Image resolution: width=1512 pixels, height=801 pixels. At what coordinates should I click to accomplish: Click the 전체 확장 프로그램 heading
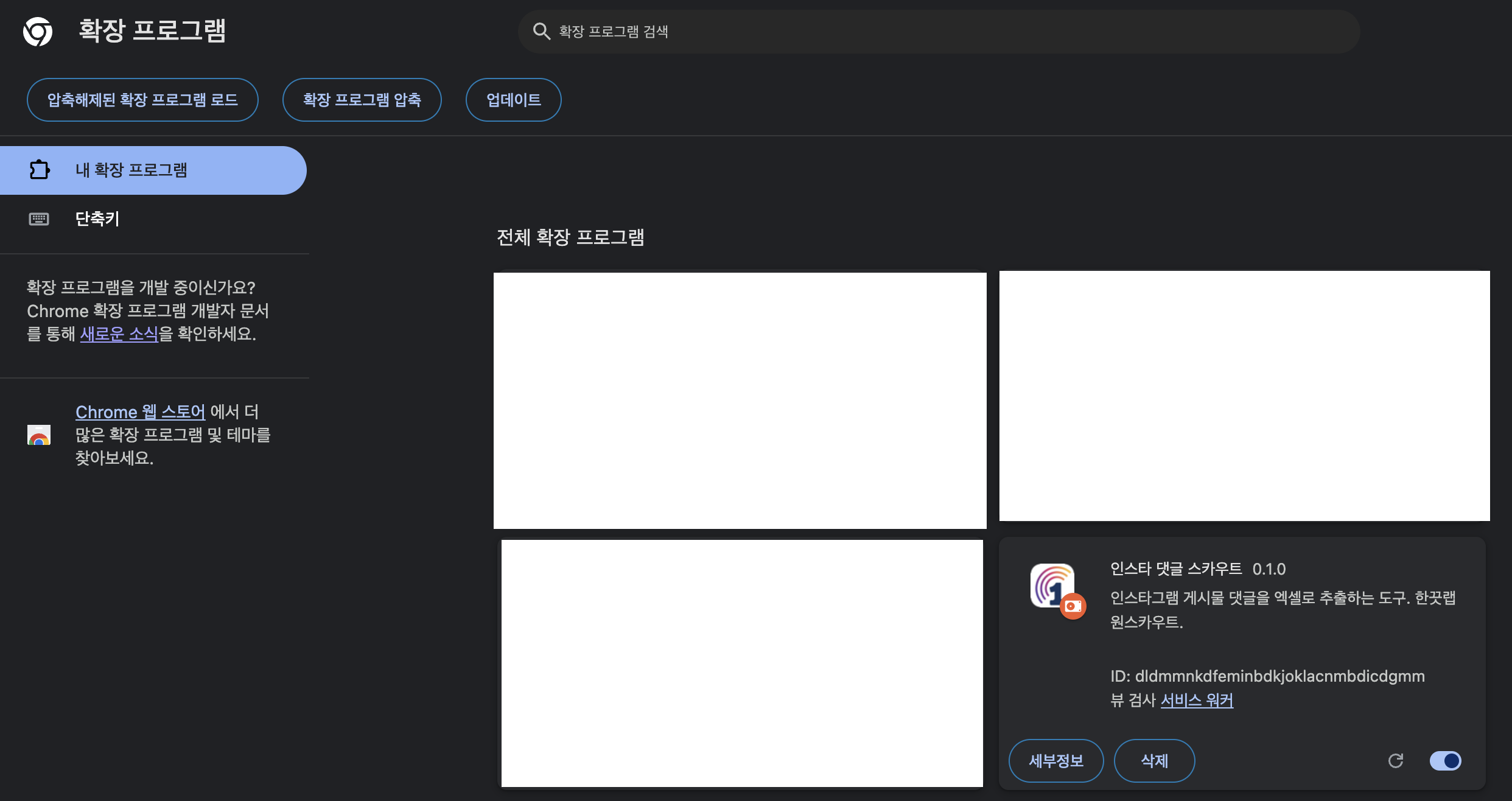pos(570,237)
